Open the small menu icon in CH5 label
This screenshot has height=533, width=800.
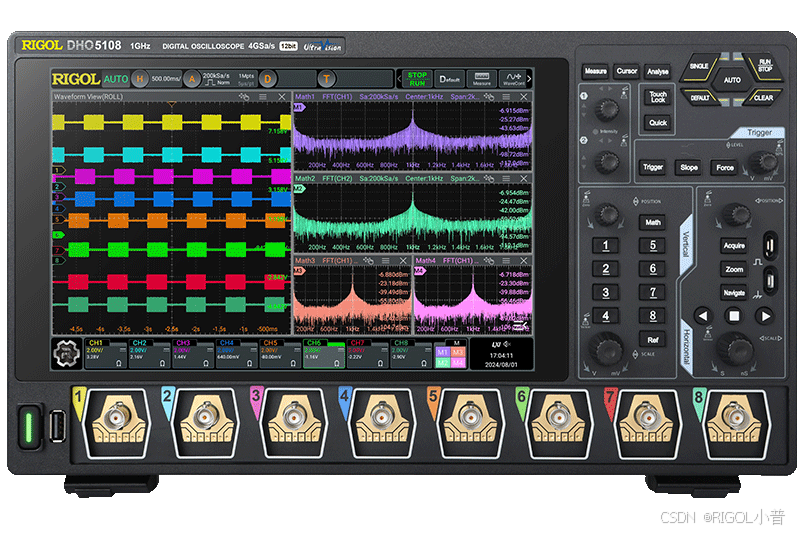pos(297,350)
